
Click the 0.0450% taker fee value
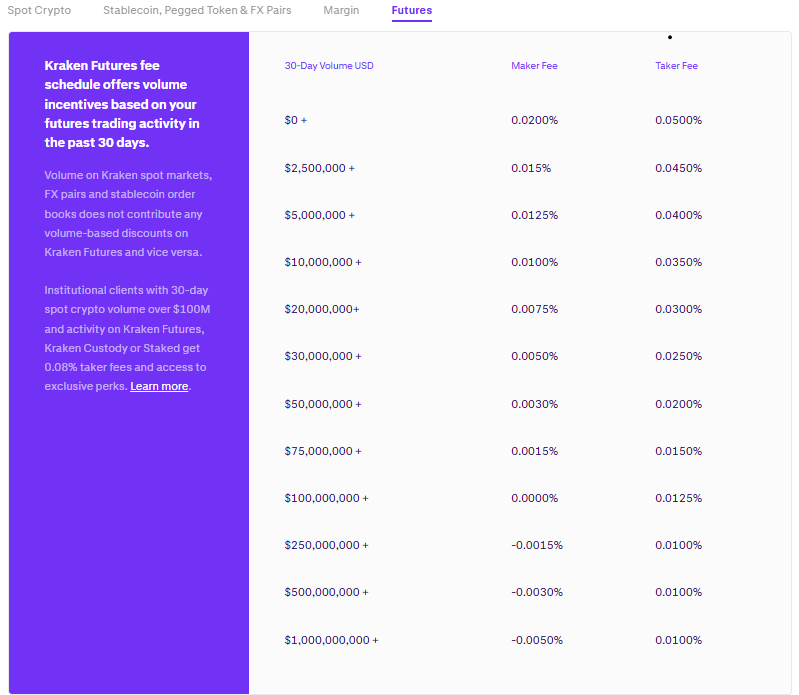coord(679,168)
